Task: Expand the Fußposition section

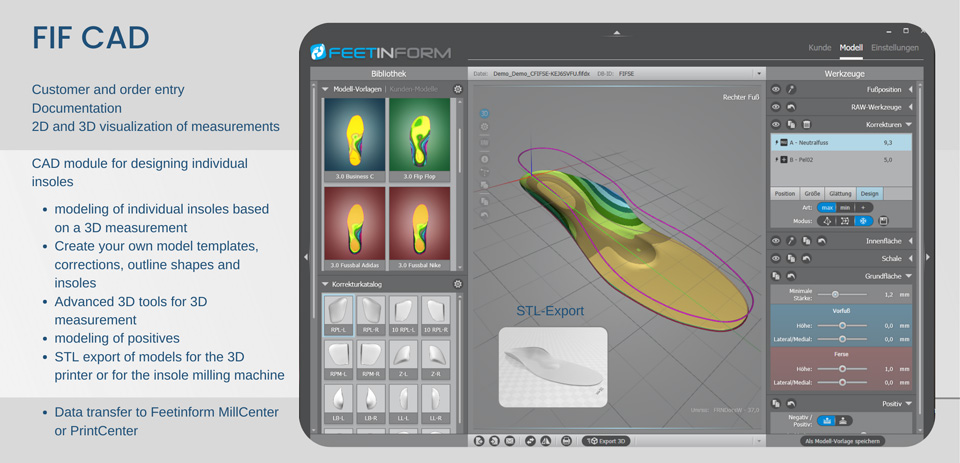Action: pyautogui.click(x=910, y=89)
